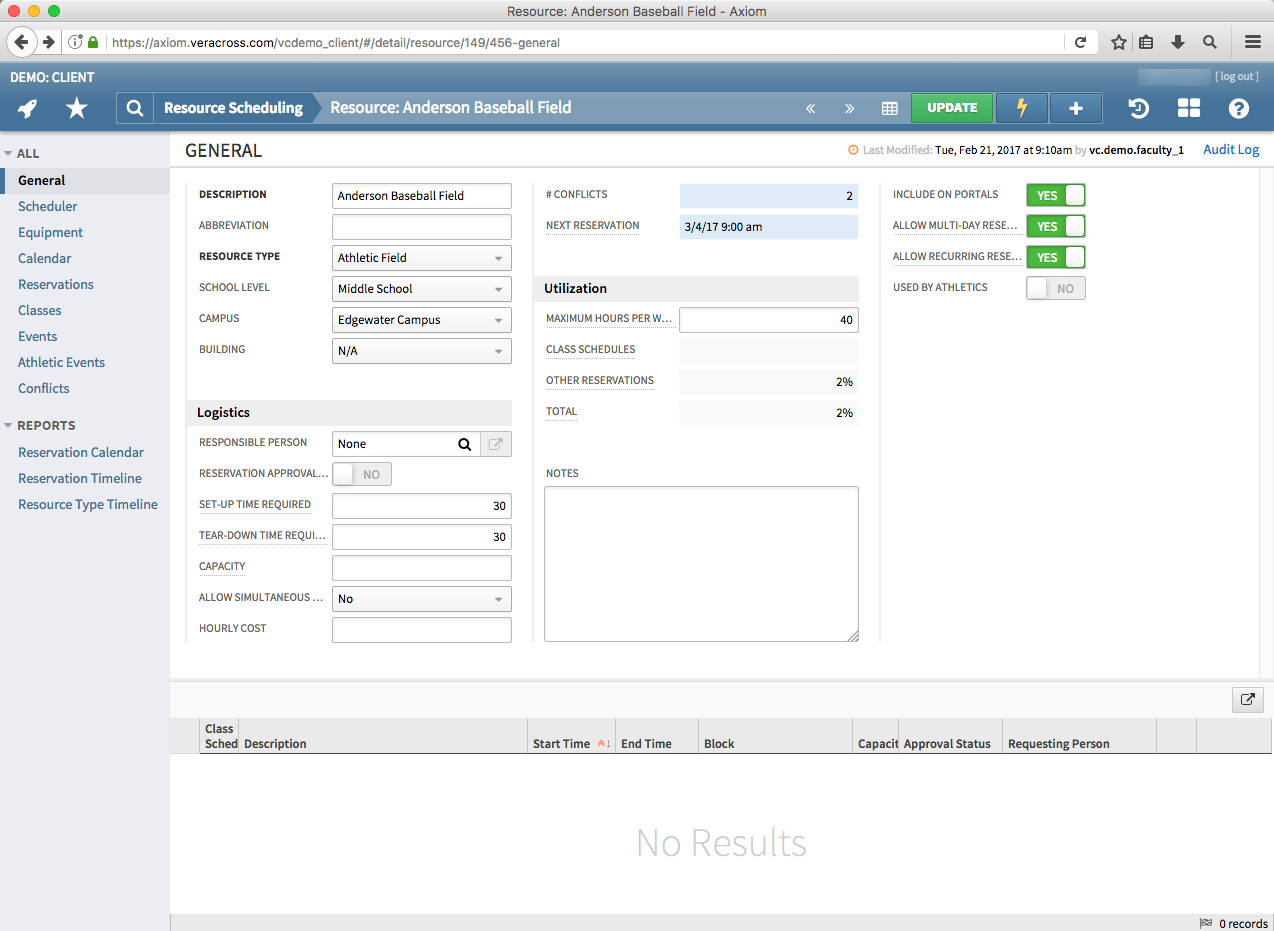The height and width of the screenshot is (931, 1274).
Task: Open the Resource Type dropdown
Action: [x=421, y=258]
